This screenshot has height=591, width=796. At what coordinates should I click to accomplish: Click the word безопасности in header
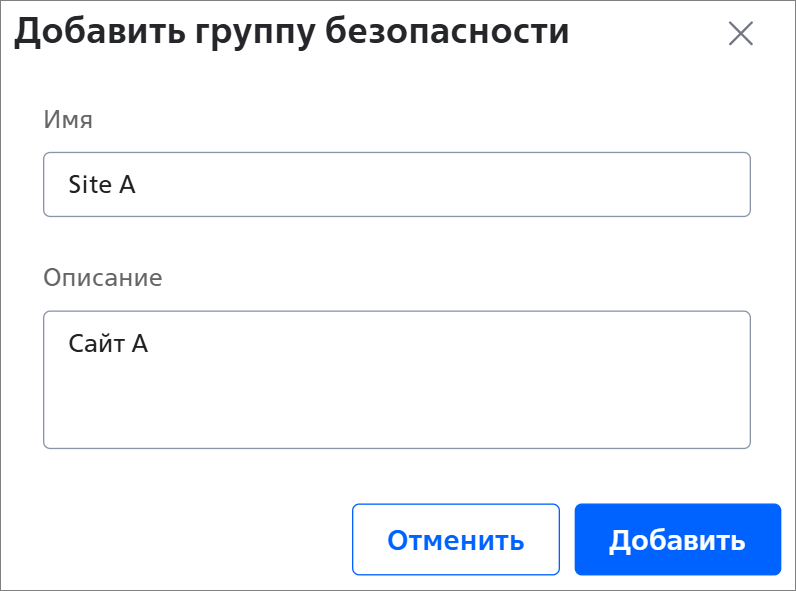(447, 30)
